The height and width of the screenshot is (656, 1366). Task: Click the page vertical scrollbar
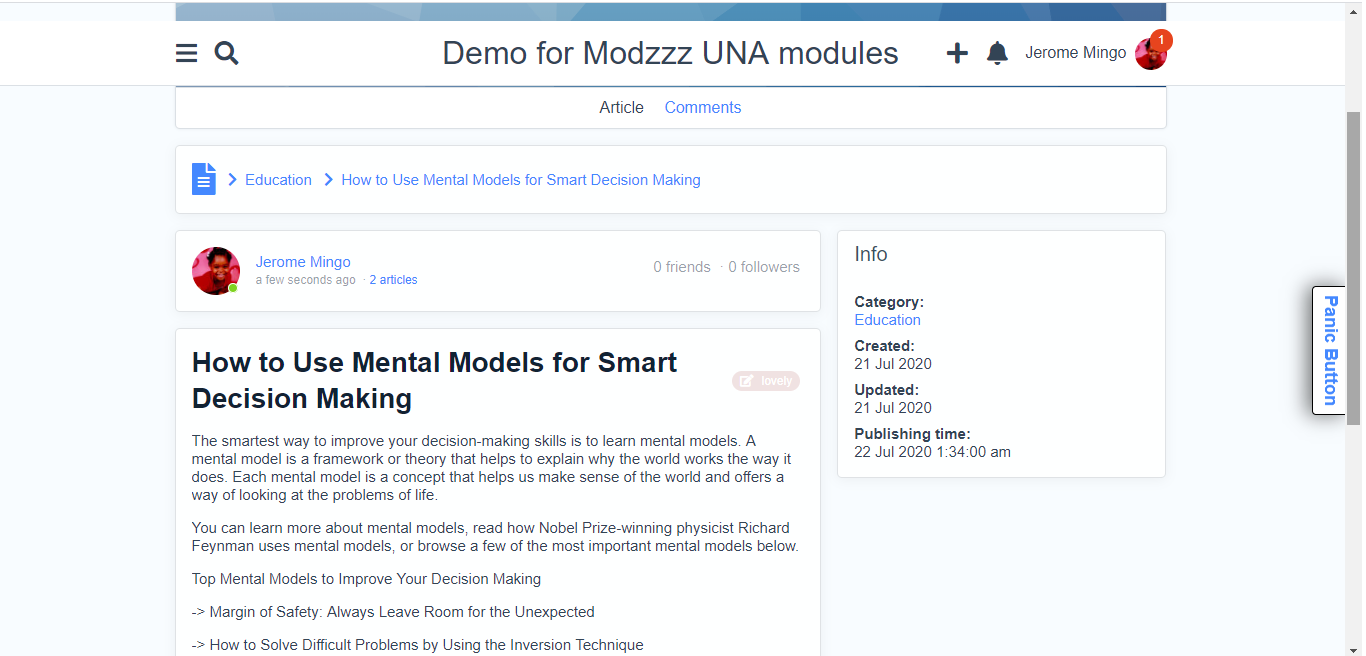point(1353,268)
